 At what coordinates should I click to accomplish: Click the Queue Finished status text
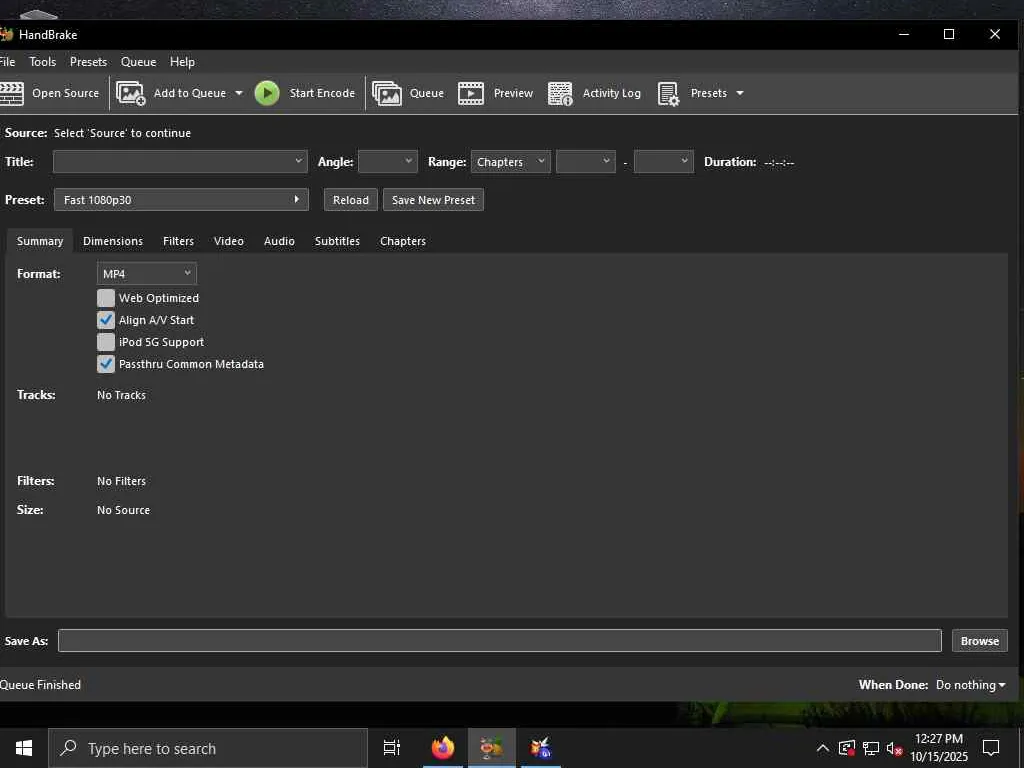coord(40,685)
